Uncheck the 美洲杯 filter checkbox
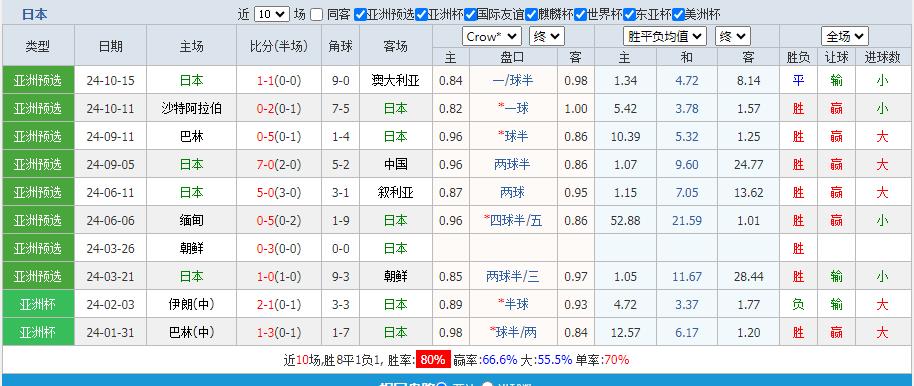The height and width of the screenshot is (386, 914). [x=678, y=15]
